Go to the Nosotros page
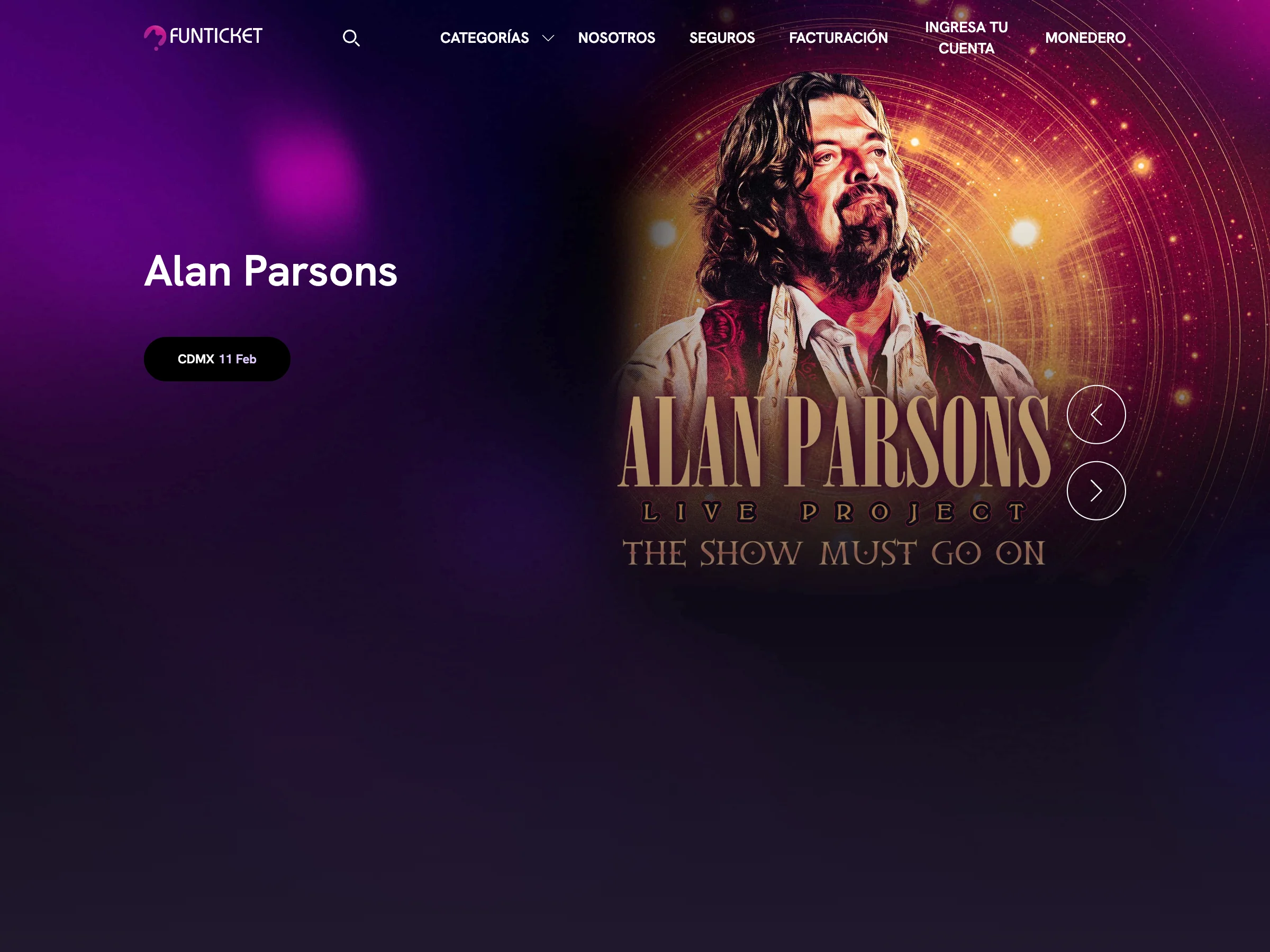Image resolution: width=1270 pixels, height=952 pixels. [x=616, y=38]
